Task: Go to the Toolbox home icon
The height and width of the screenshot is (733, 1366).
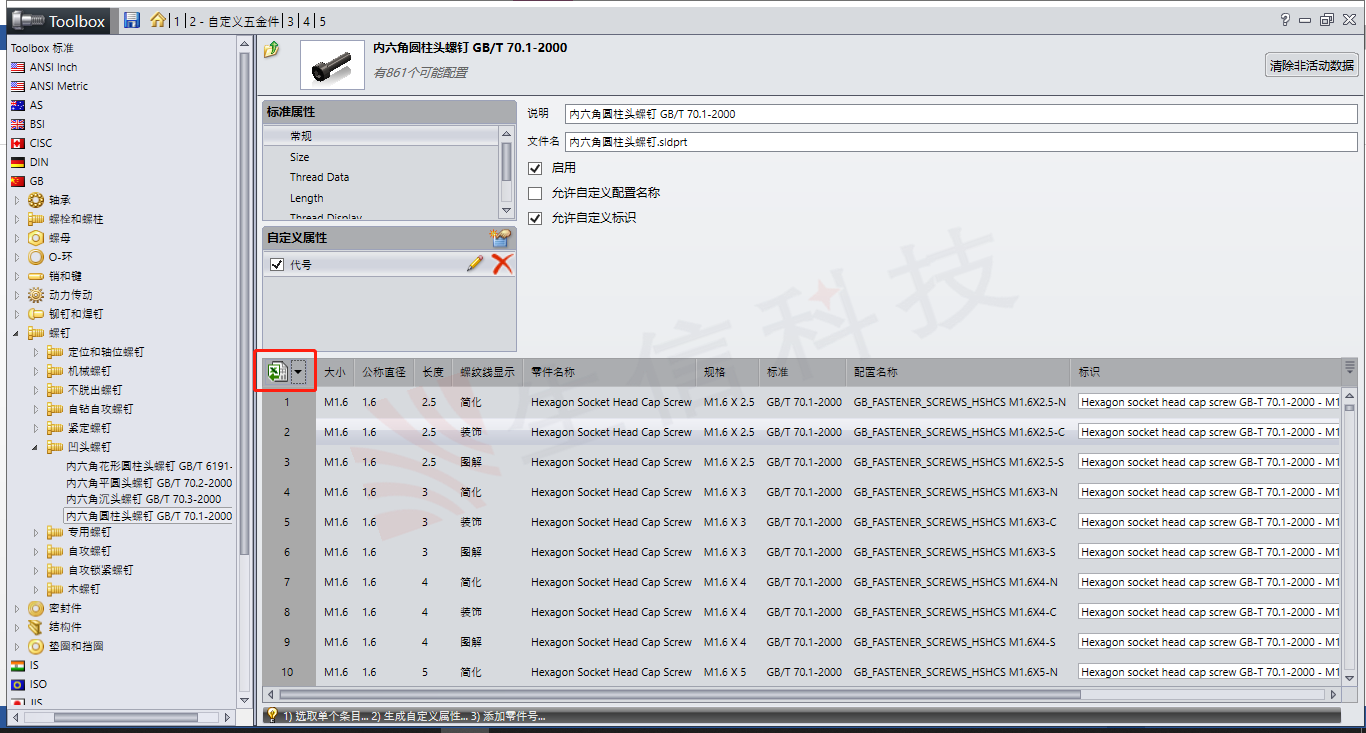Action: pyautogui.click(x=157, y=20)
